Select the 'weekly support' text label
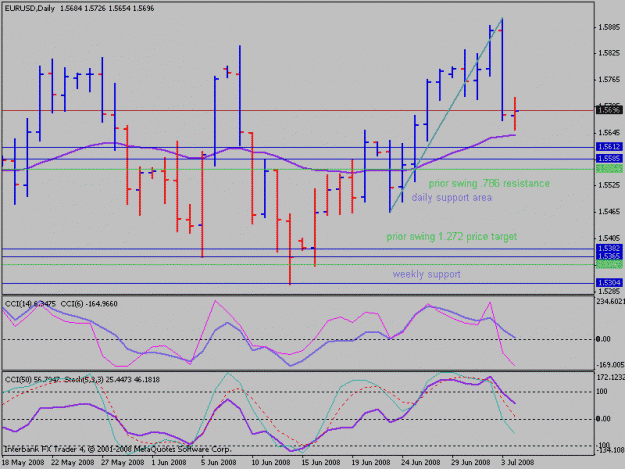Screen dimensions: 625x469 tap(426, 274)
